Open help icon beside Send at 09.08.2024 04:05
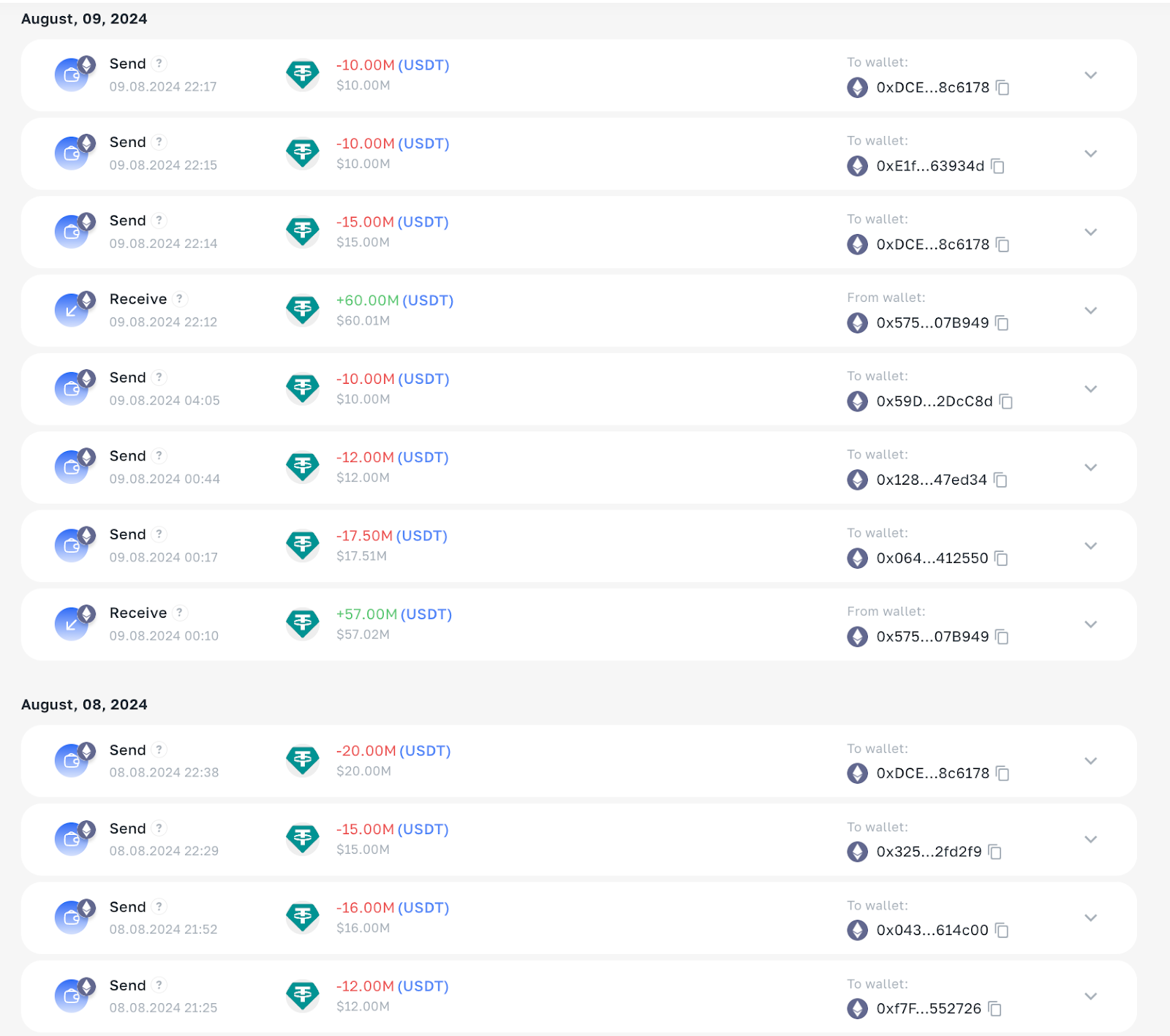Image resolution: width=1170 pixels, height=1036 pixels. 159,377
